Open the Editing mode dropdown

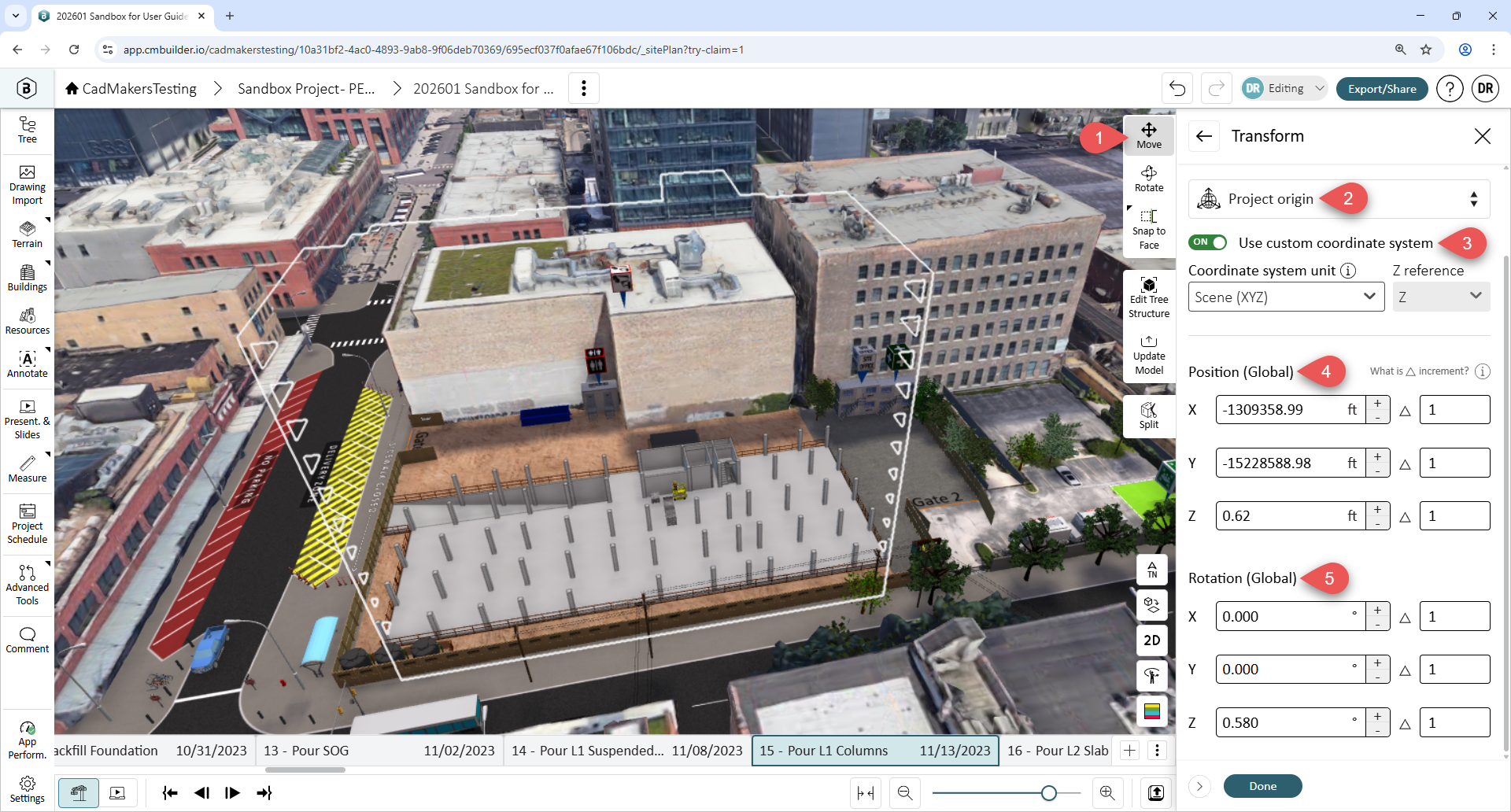tap(1285, 89)
